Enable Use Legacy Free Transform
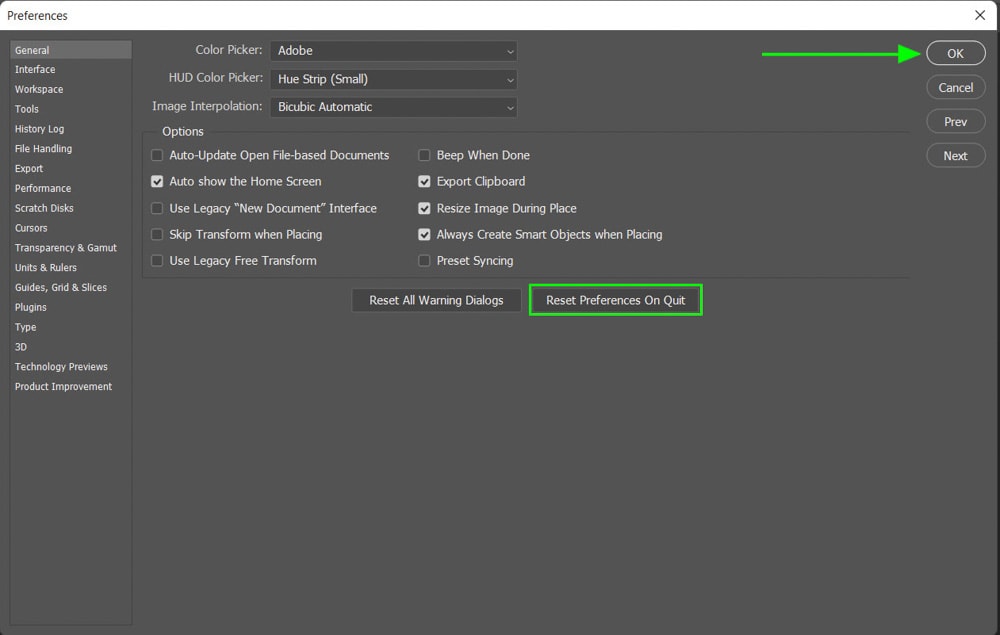This screenshot has height=635, width=1000. click(x=157, y=261)
